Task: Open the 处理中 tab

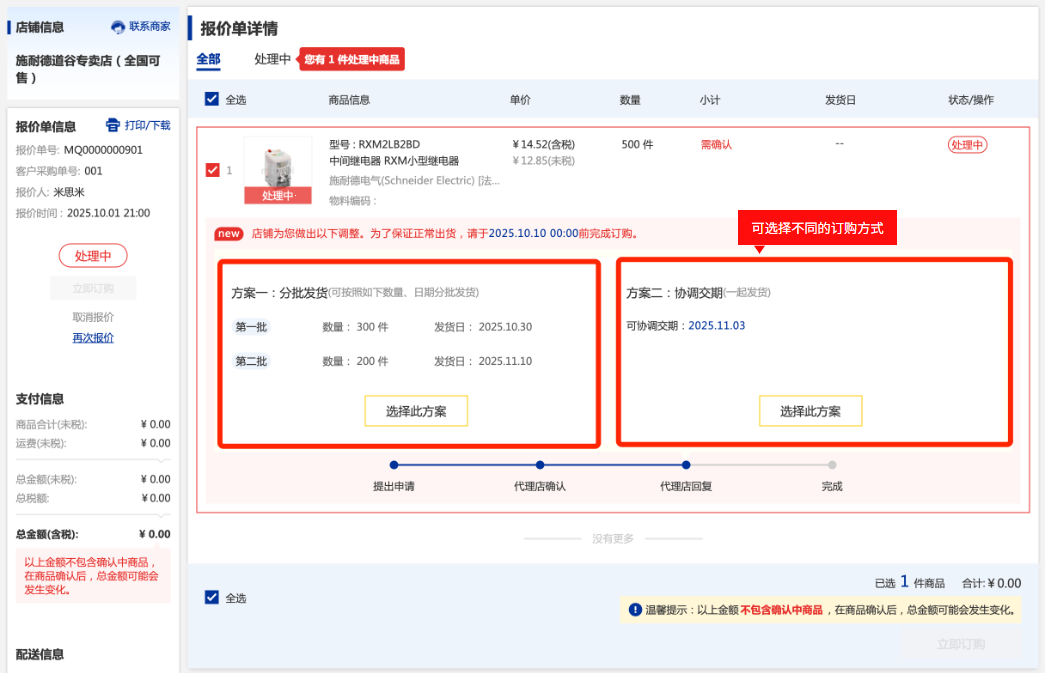Action: pyautogui.click(x=272, y=59)
